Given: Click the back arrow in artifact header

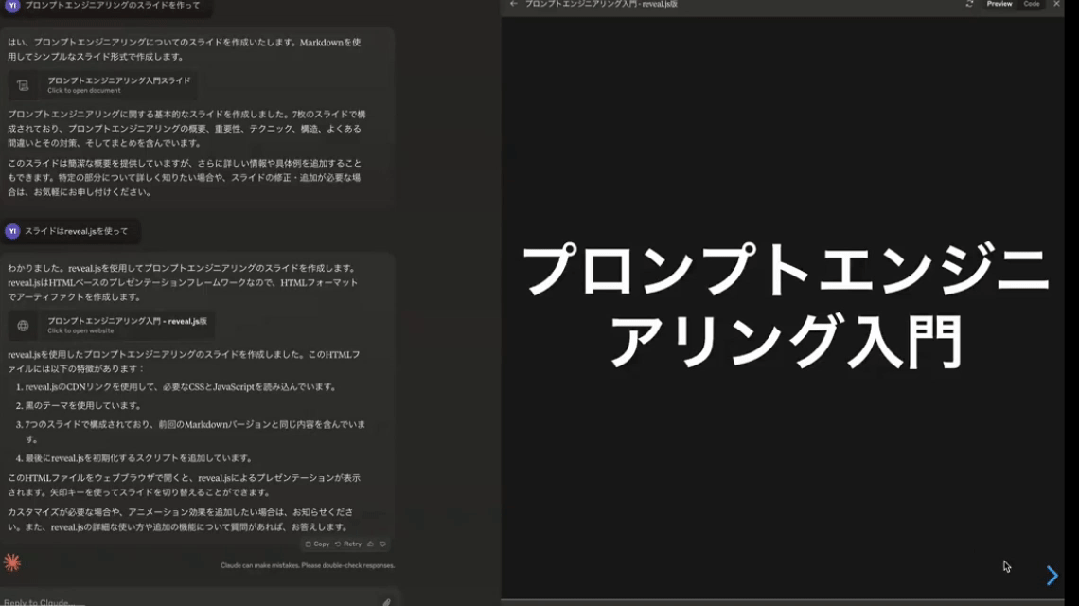Looking at the screenshot, I should [513, 4].
